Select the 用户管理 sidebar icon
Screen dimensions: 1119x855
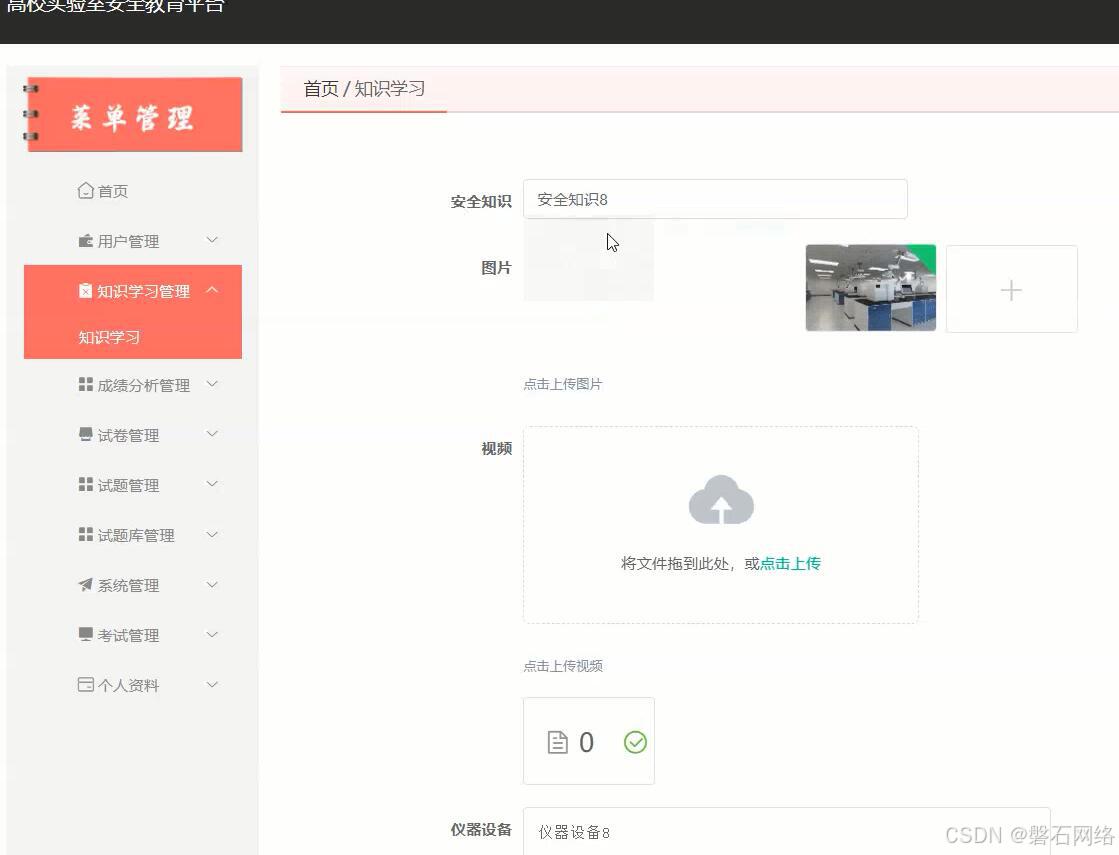tap(87, 240)
